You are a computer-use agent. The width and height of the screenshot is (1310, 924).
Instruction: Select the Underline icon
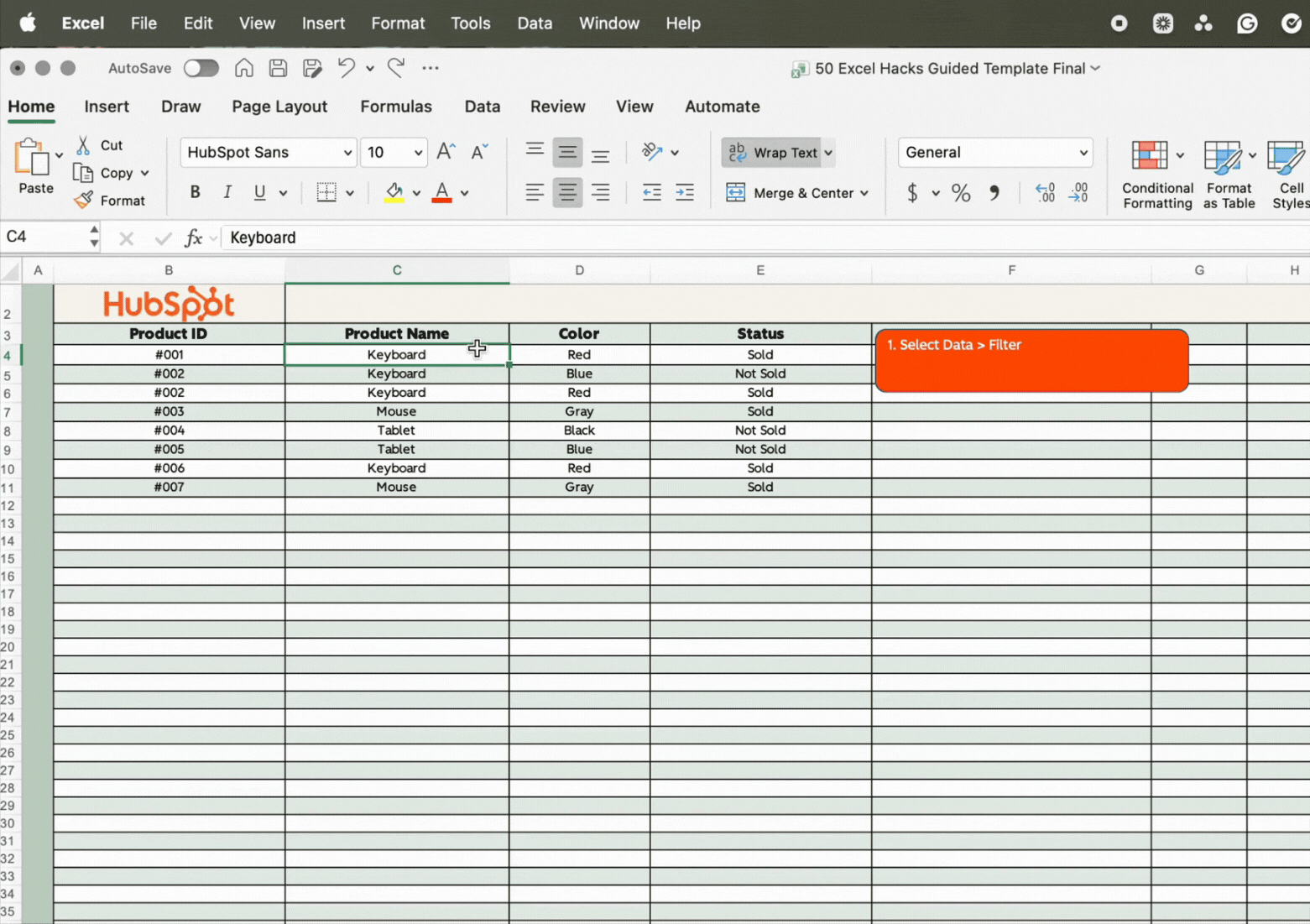coord(259,192)
